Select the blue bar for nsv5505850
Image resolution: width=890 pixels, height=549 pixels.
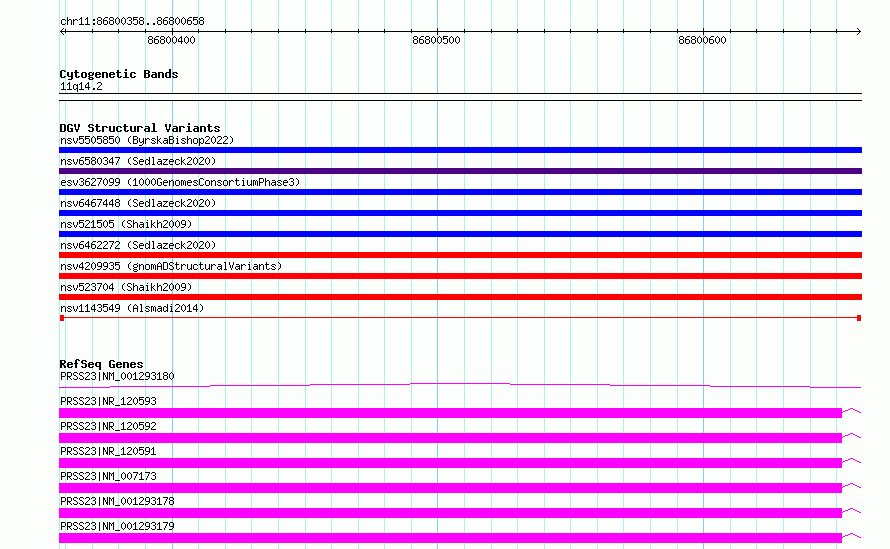point(460,150)
